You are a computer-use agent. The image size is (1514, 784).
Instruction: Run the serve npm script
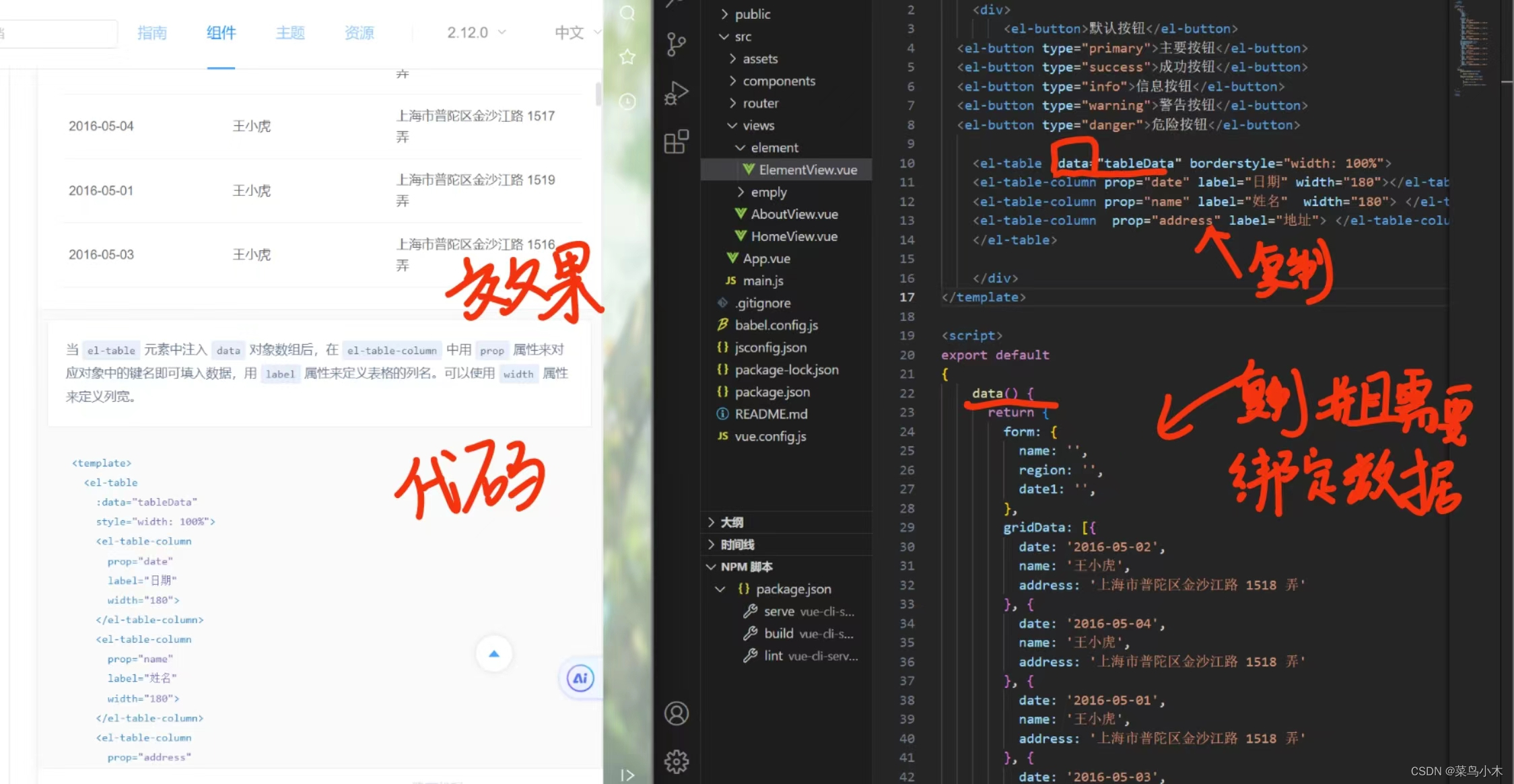(x=779, y=611)
